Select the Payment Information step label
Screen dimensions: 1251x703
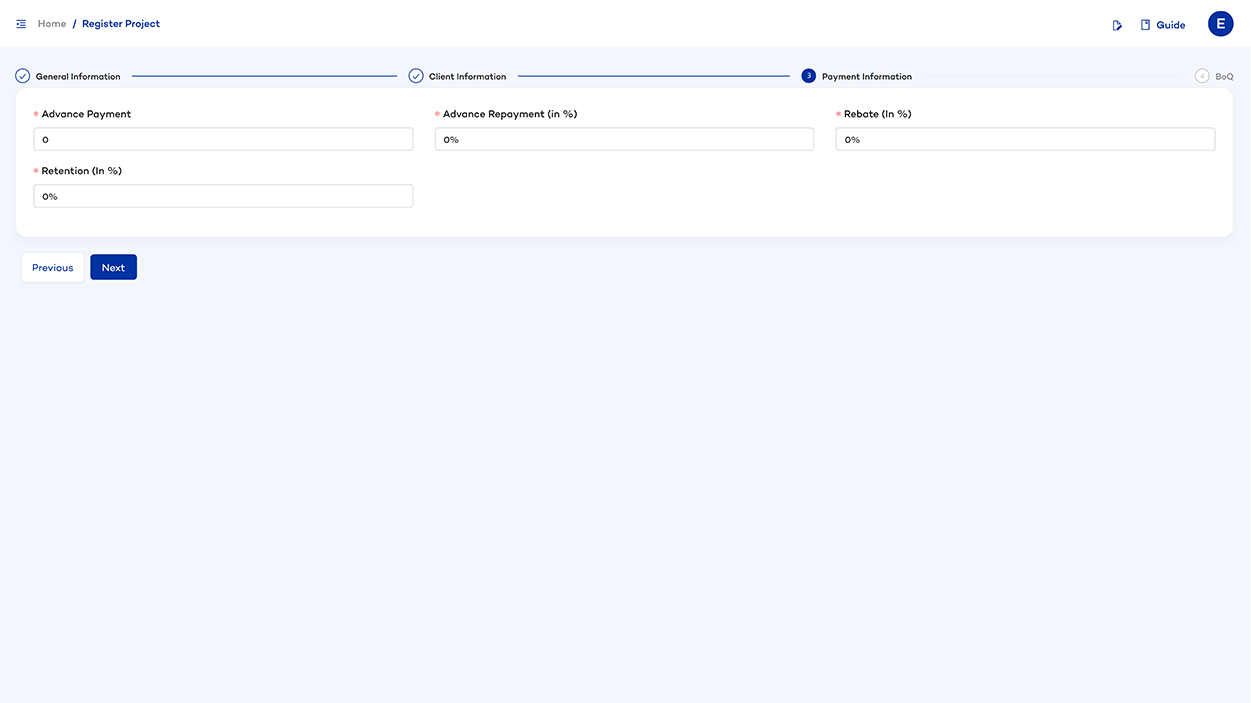coord(866,77)
